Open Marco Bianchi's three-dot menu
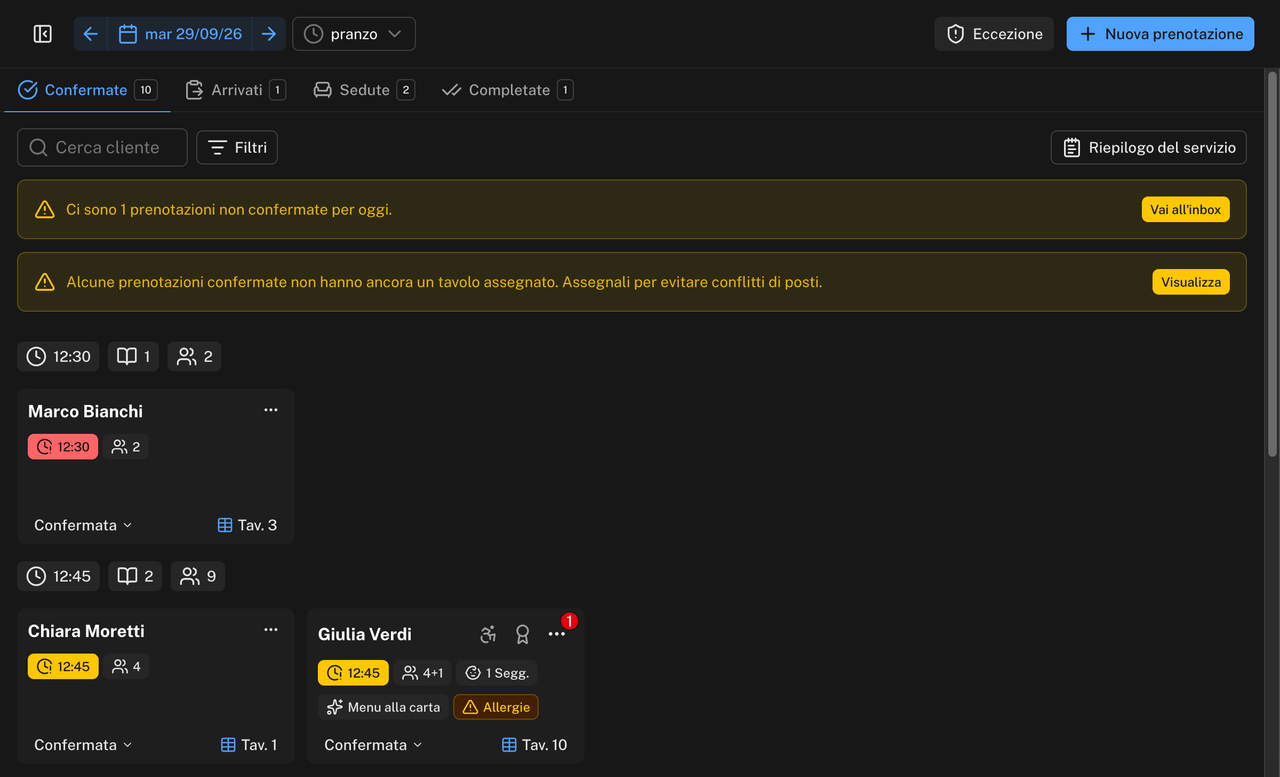Image resolution: width=1280 pixels, height=777 pixels. [x=271, y=410]
